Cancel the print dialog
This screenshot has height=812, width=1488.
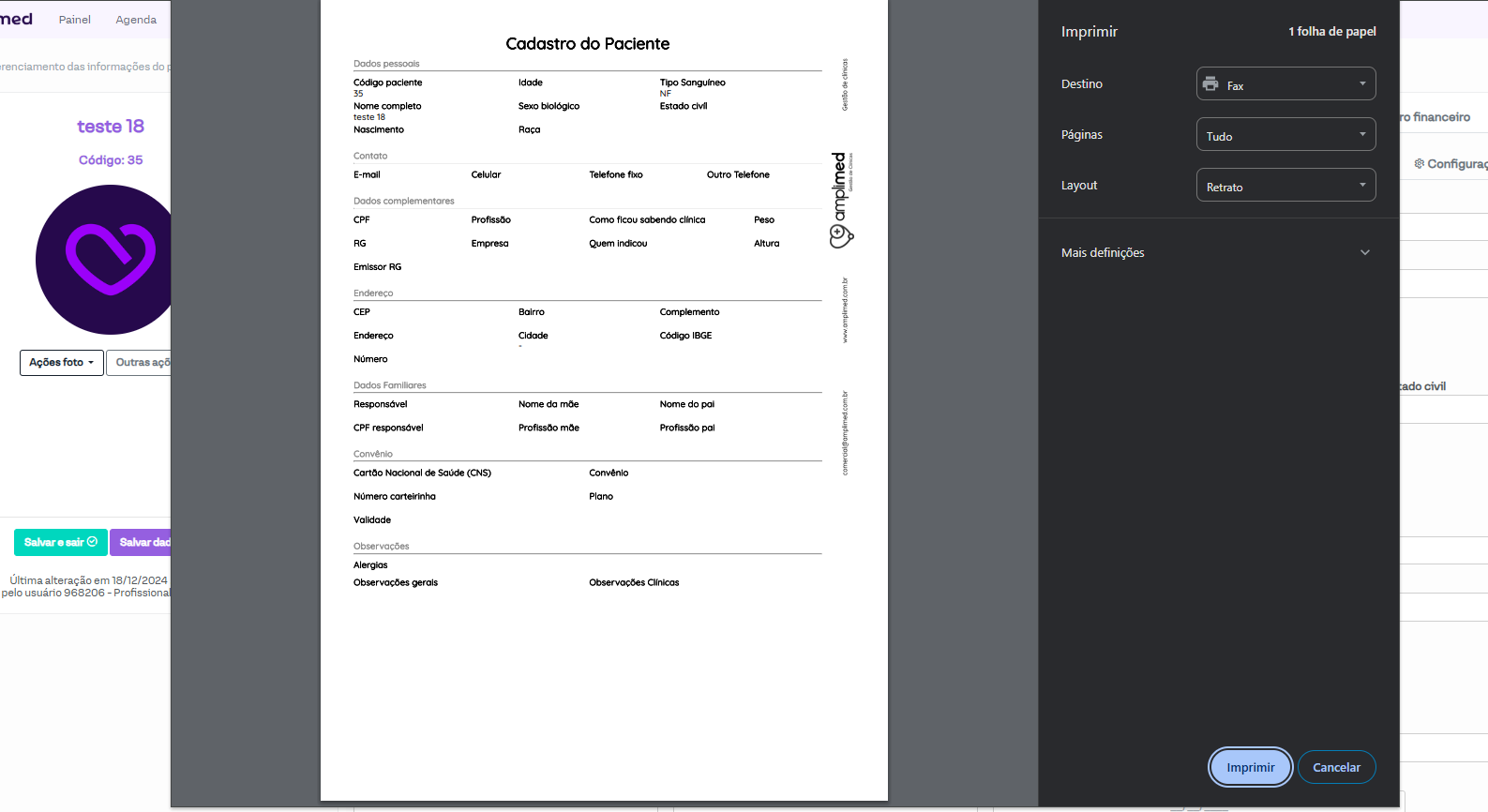tap(1336, 767)
